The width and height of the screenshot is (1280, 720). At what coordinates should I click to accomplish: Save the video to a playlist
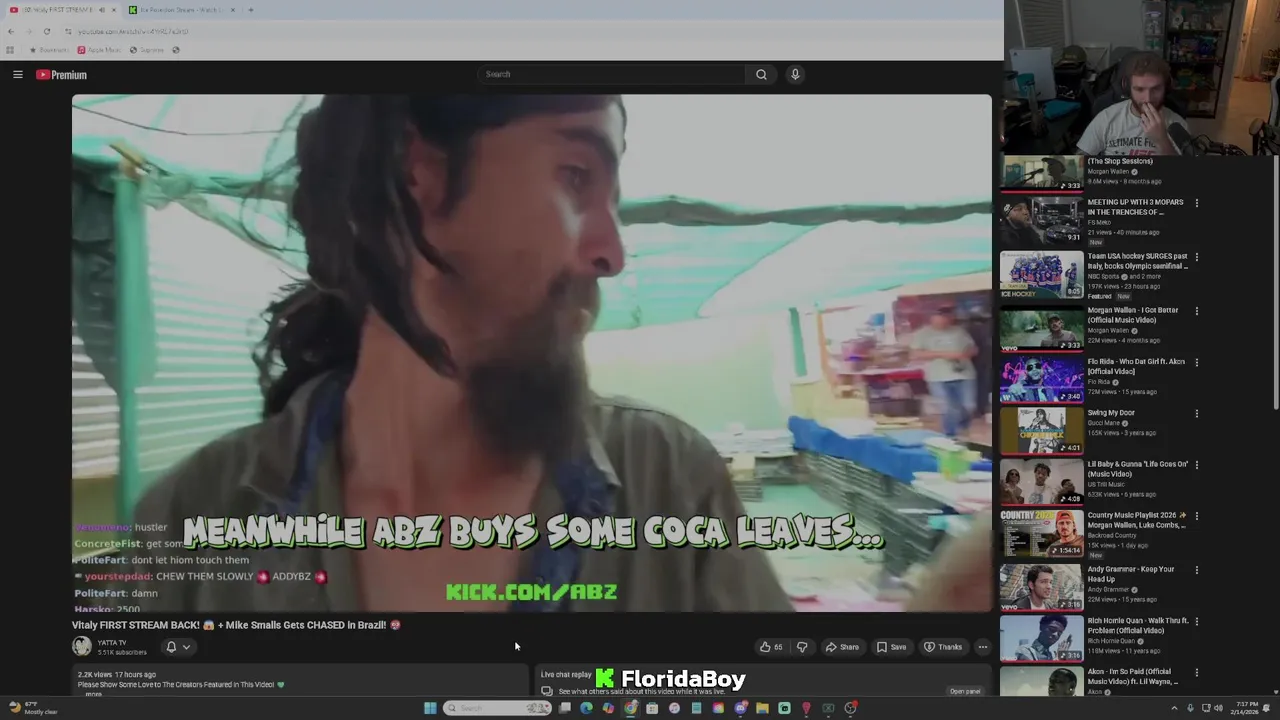(x=891, y=647)
